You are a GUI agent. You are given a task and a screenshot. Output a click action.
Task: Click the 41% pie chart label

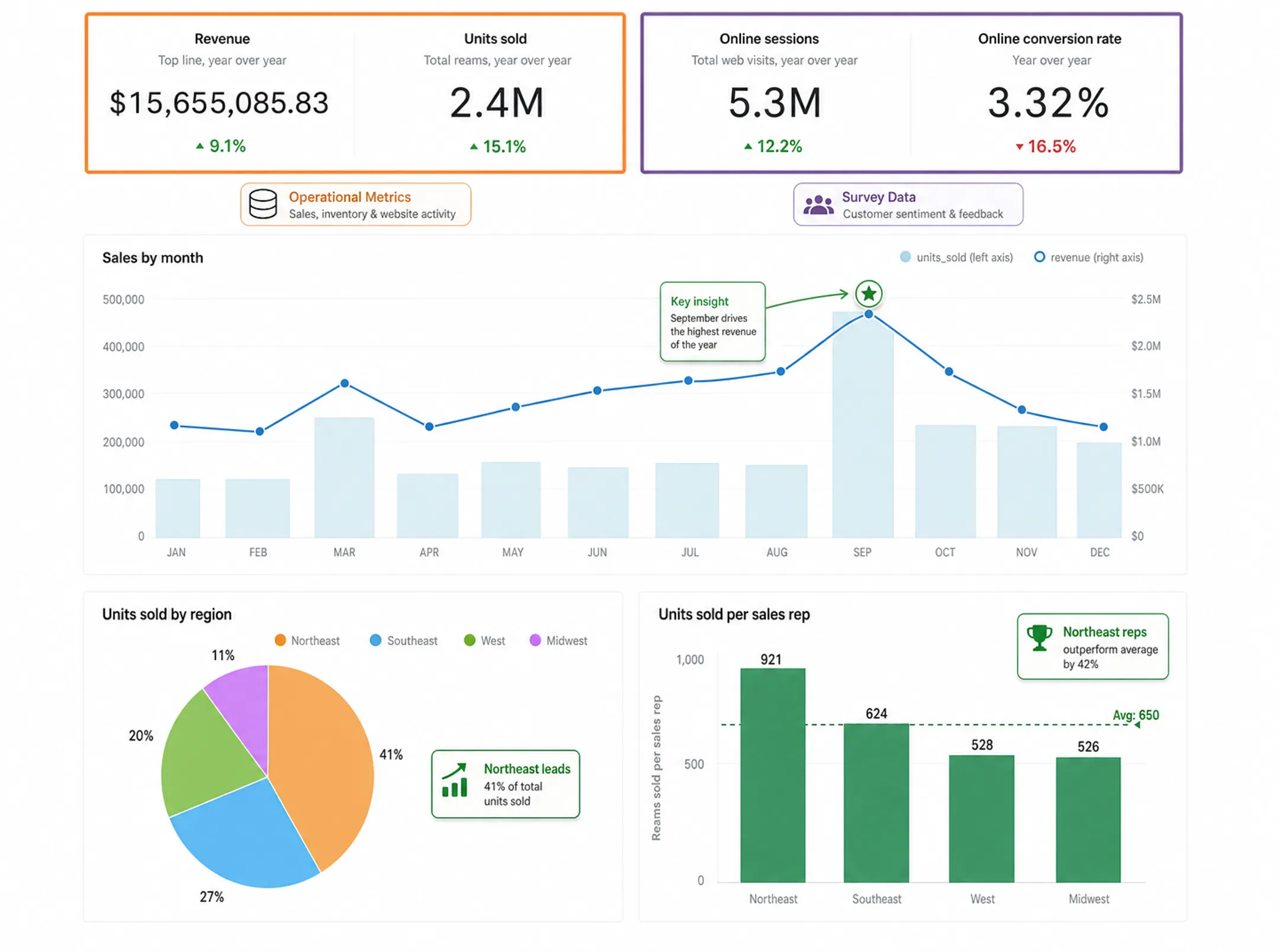391,754
